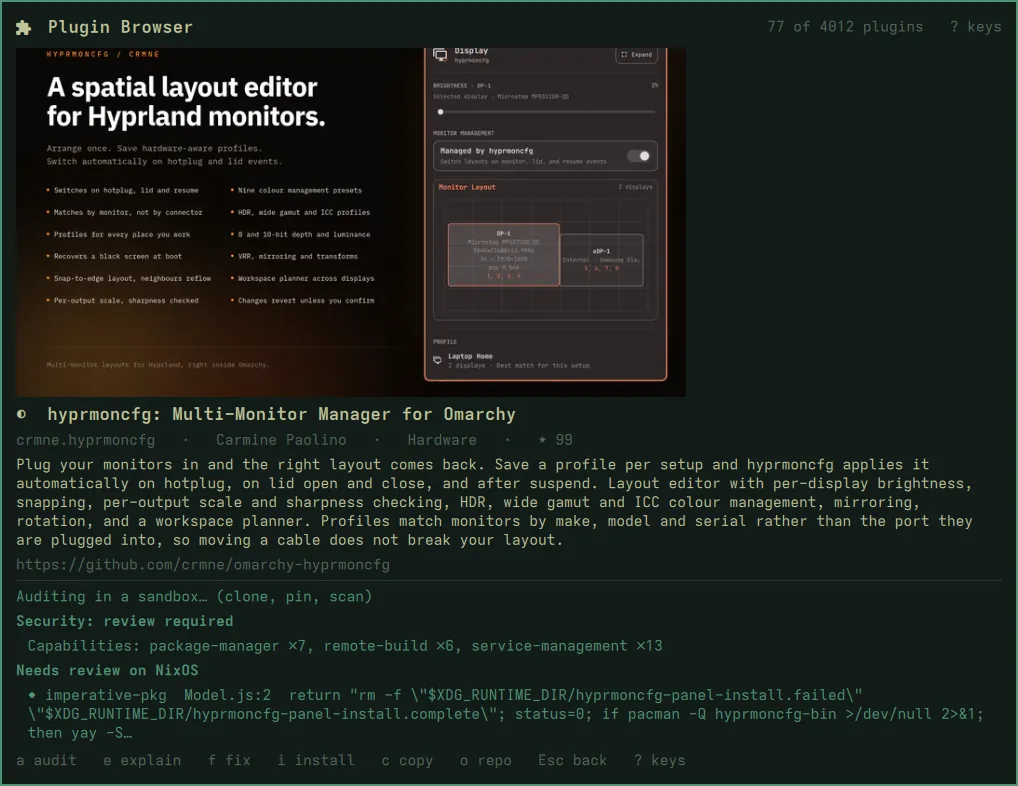Screen dimensions: 1018x786
Task: Run 'a audit' from footer
Action: click(x=46, y=760)
